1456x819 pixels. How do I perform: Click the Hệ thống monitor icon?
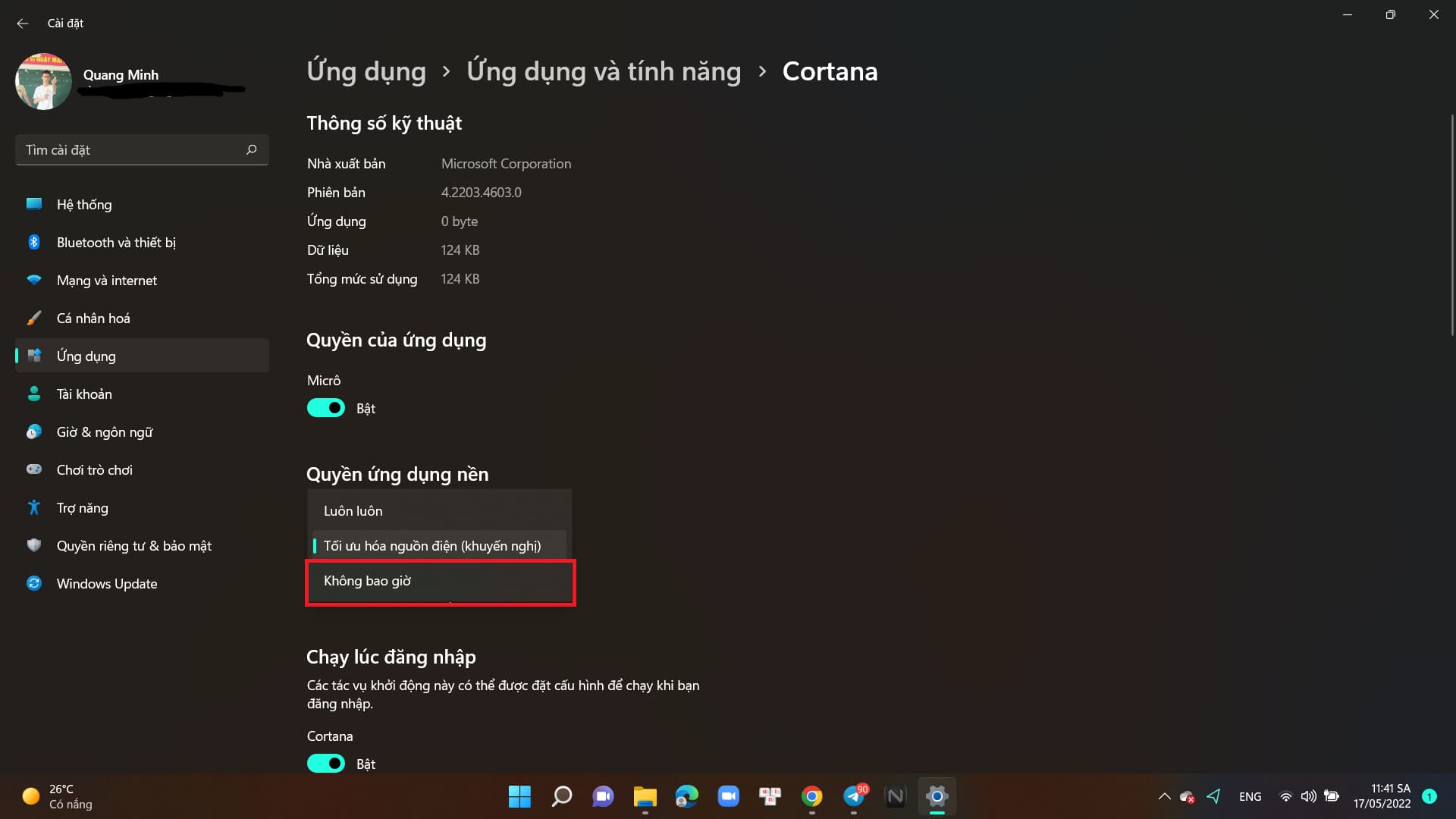pyautogui.click(x=34, y=203)
